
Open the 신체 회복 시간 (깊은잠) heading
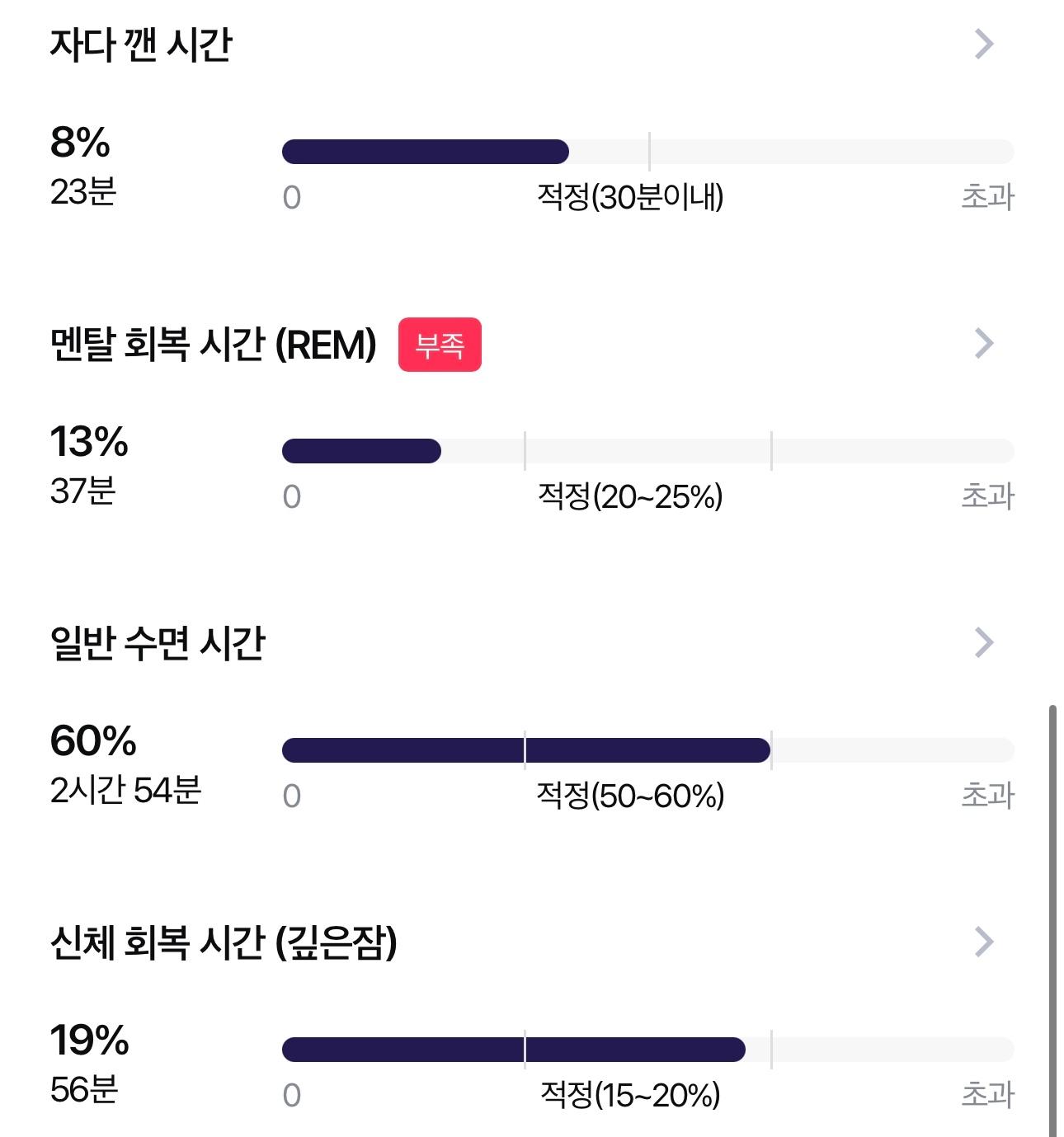(224, 942)
